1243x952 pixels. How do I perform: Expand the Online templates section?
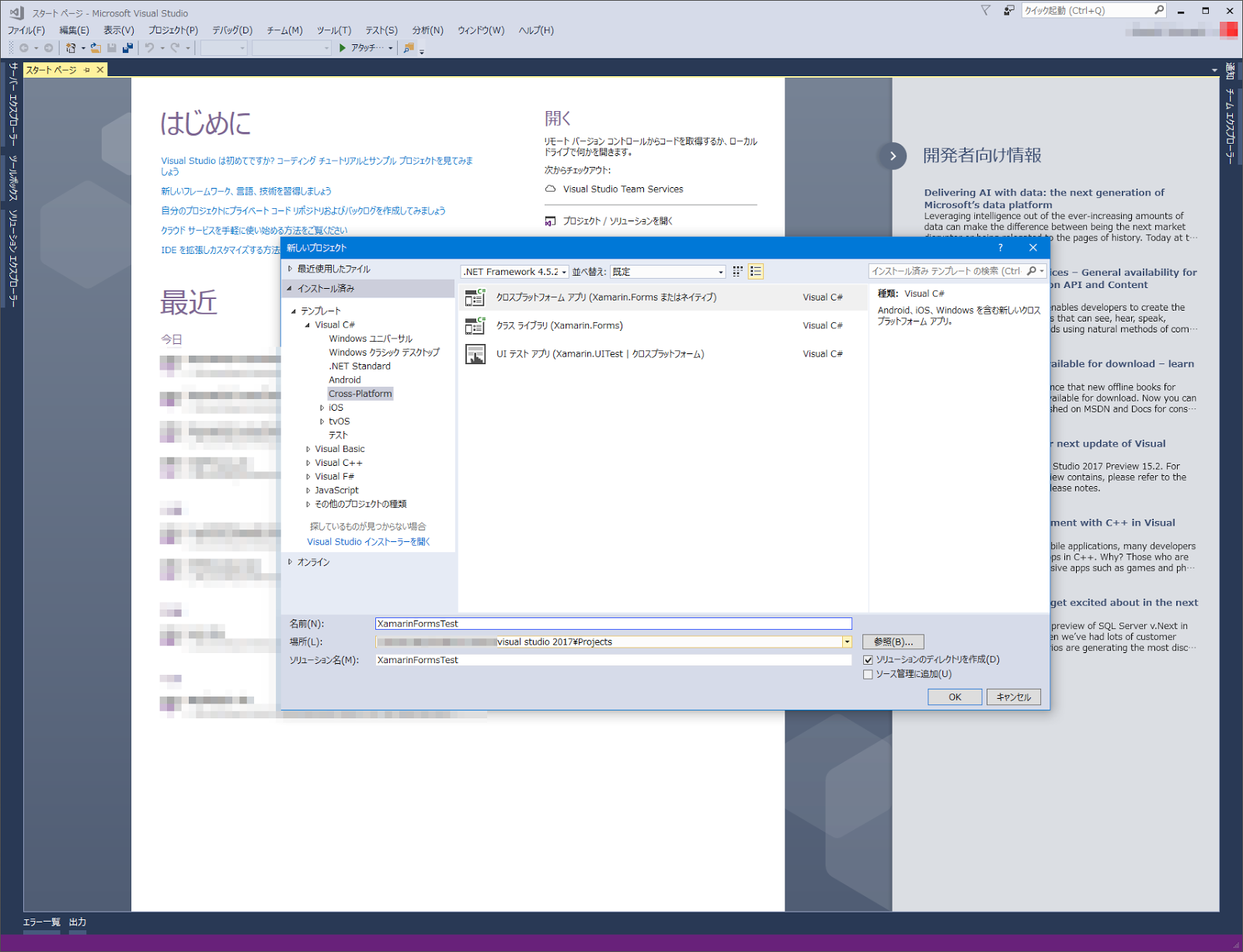point(291,562)
